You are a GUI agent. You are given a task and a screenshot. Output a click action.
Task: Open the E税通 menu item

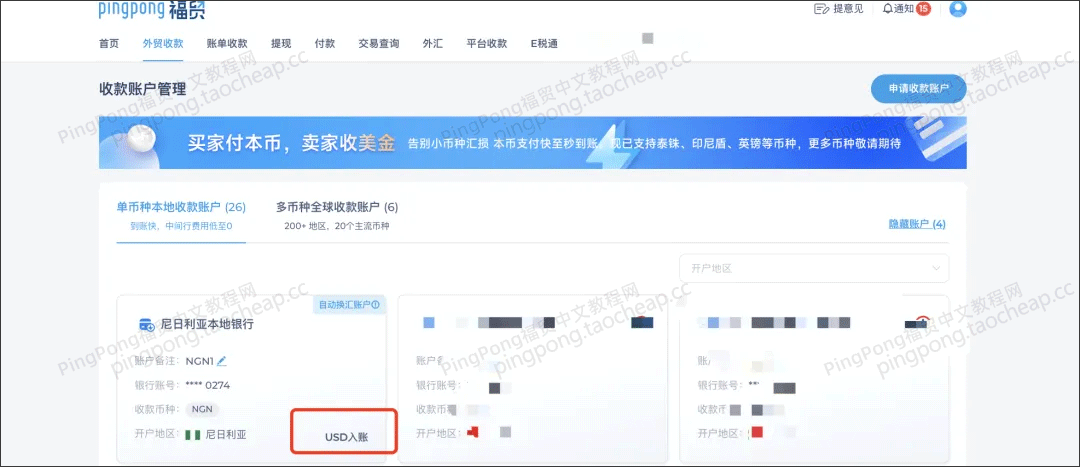[x=544, y=43]
